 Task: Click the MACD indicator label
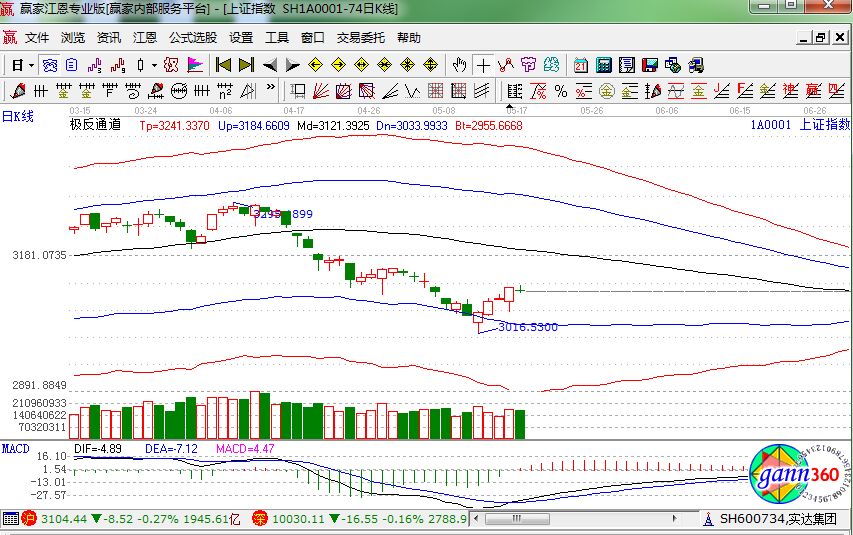pos(16,449)
